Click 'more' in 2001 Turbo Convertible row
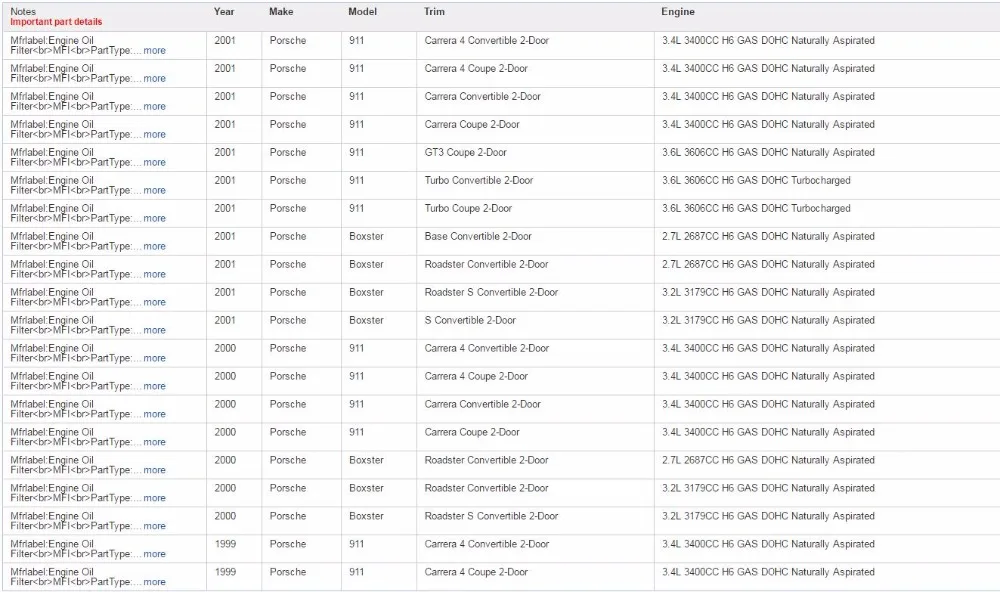This screenshot has height=592, width=1000. click(154, 191)
